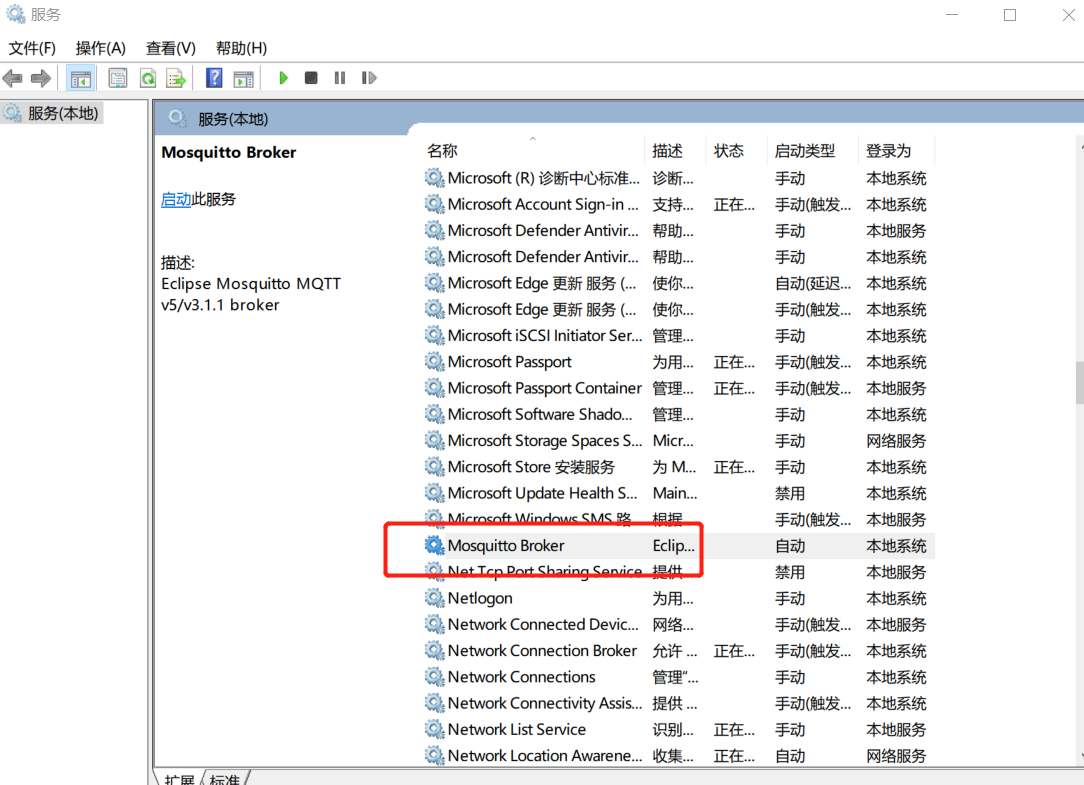Click the Refresh toolbar icon
Viewport: 1084px width, 785px height.
[147, 78]
